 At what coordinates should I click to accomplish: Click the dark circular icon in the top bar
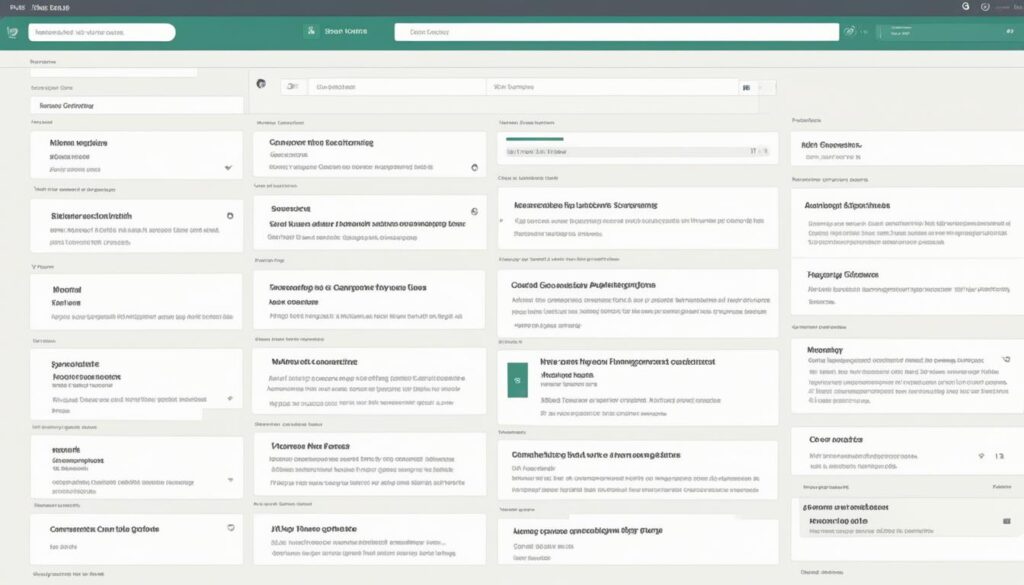point(966,6)
